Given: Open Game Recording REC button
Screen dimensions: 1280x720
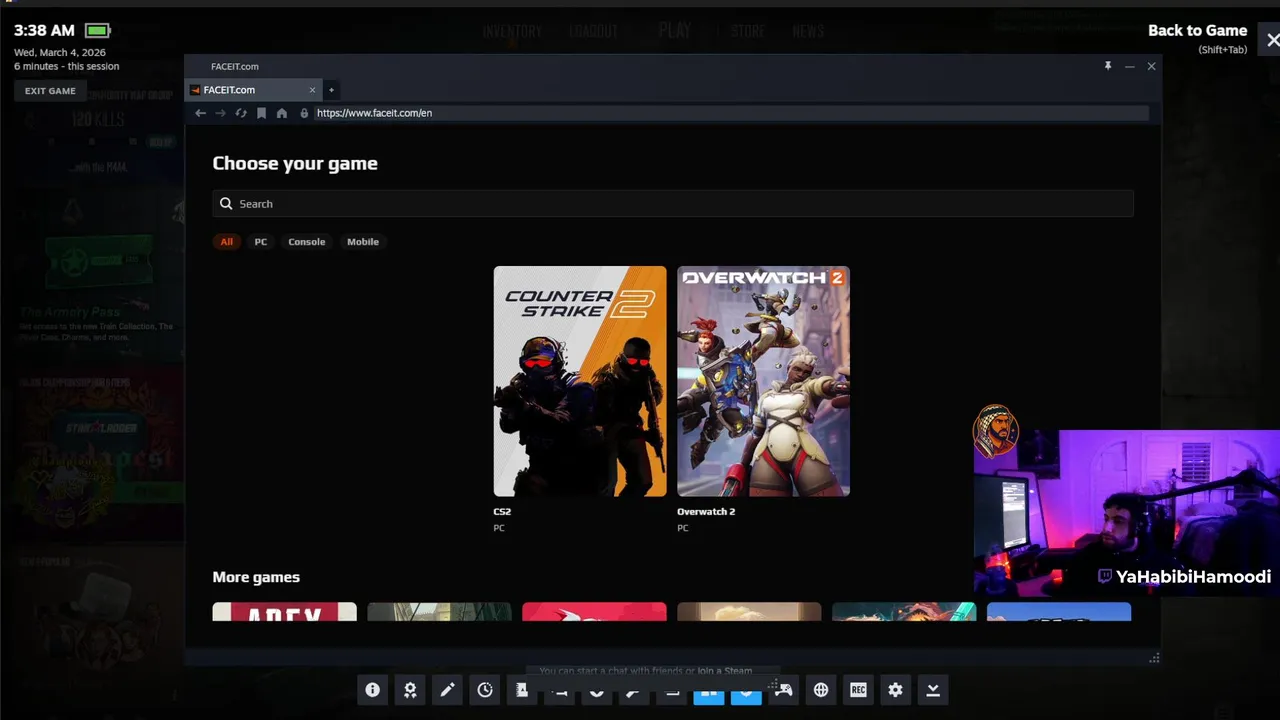Looking at the screenshot, I should pos(858,690).
